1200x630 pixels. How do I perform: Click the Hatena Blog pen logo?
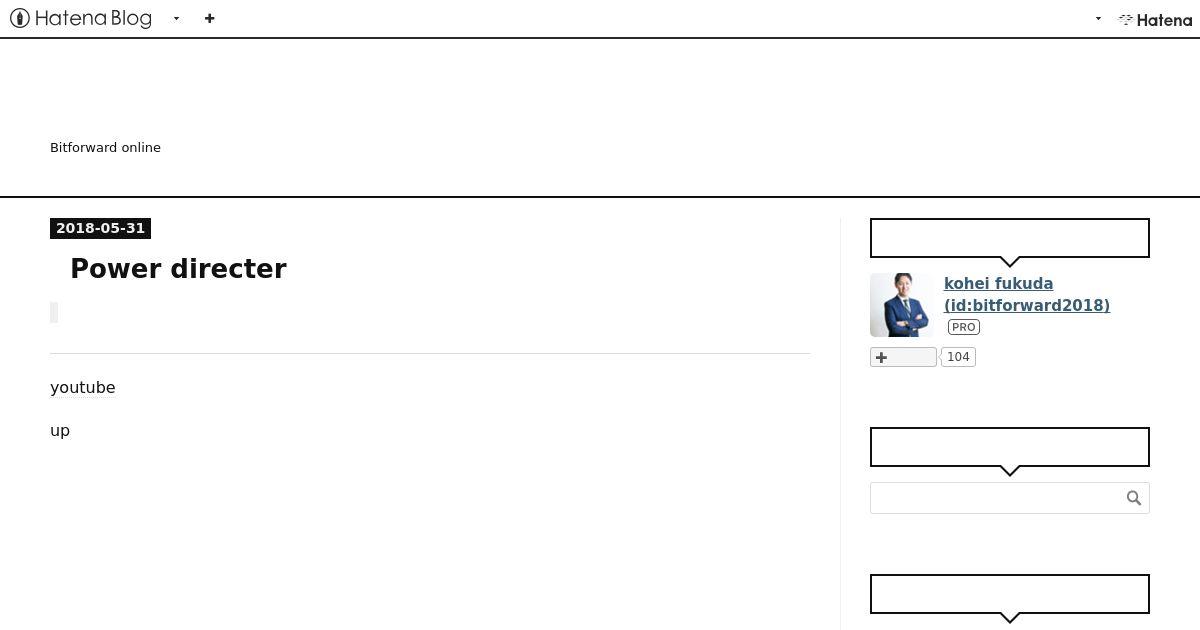click(x=19, y=18)
